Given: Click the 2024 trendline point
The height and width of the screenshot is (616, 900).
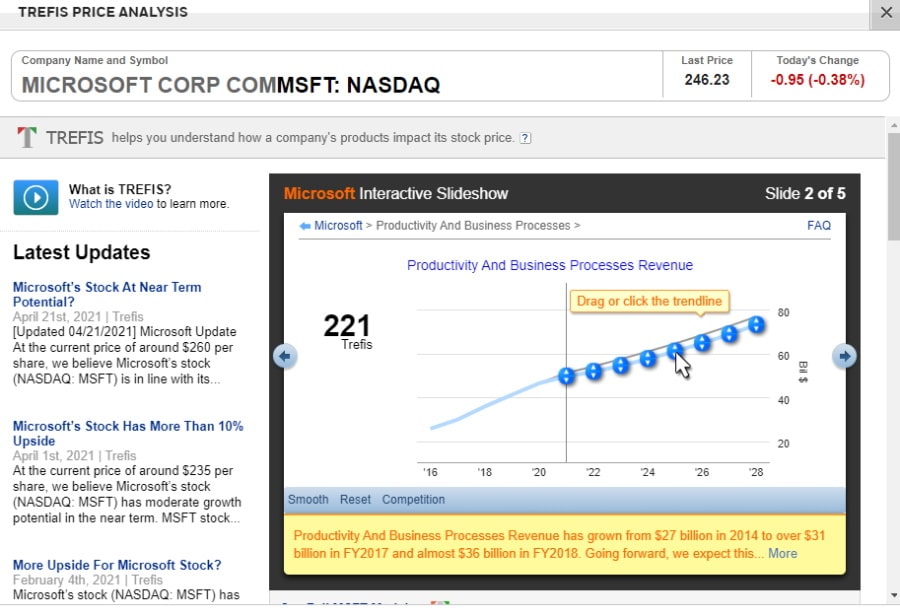Looking at the screenshot, I should (648, 359).
